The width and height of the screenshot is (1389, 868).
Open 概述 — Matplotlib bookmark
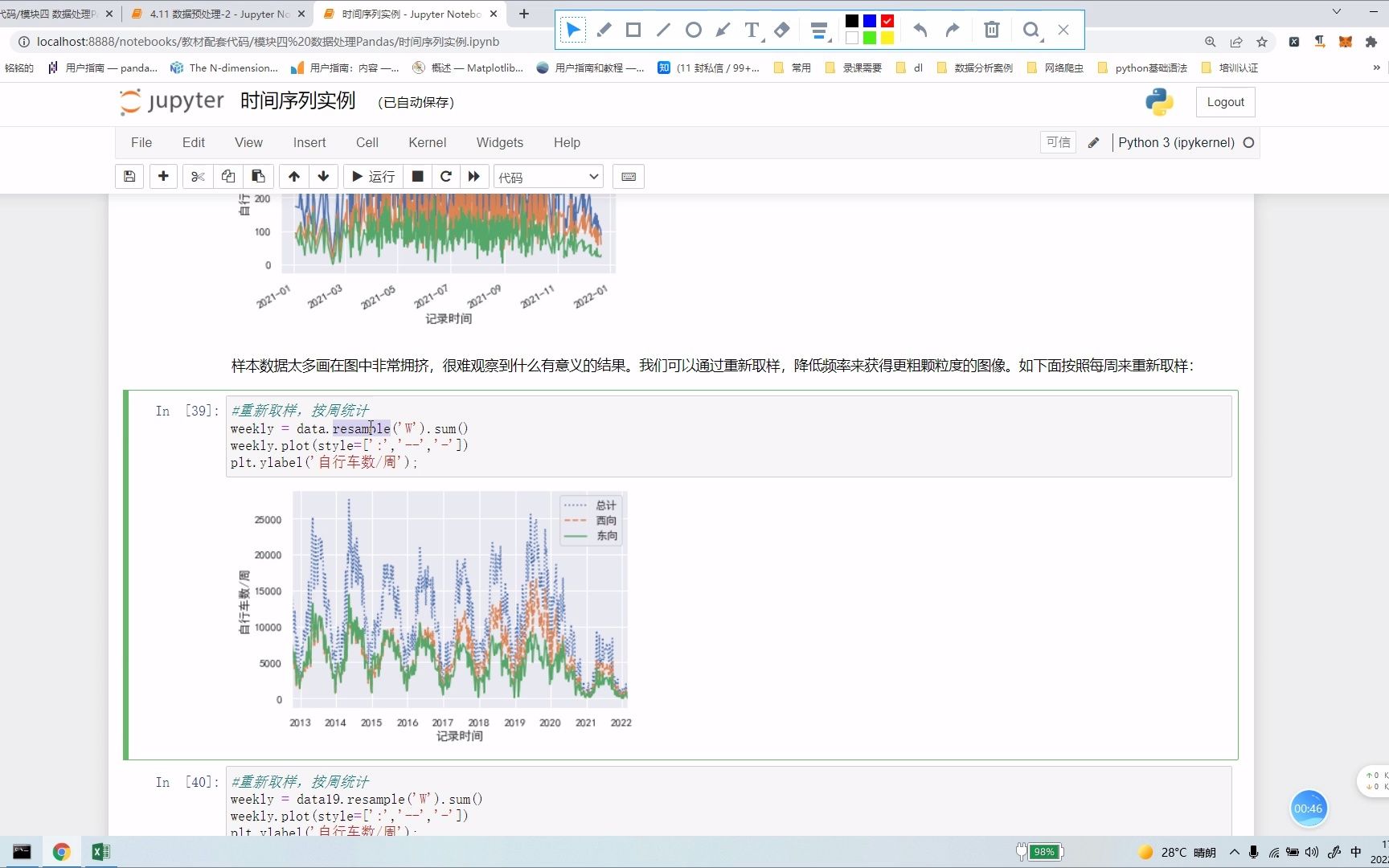tap(468, 68)
